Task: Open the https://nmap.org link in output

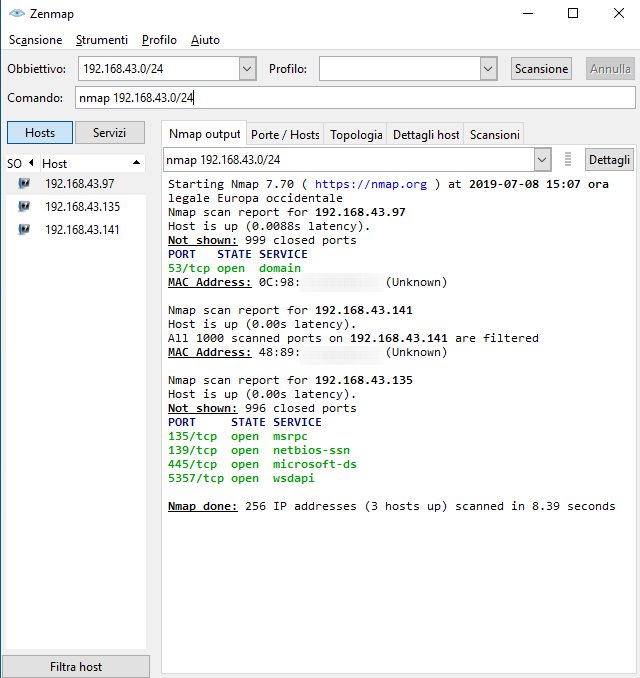Action: (x=371, y=185)
